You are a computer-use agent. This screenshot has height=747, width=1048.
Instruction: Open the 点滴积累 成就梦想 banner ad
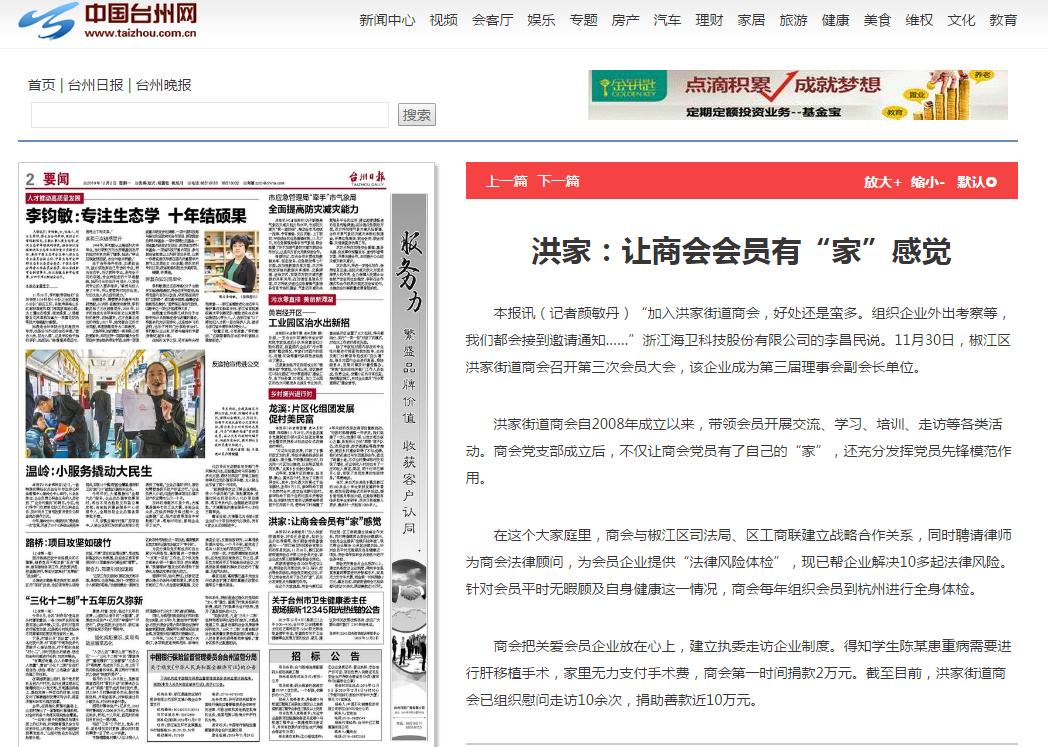[x=798, y=95]
